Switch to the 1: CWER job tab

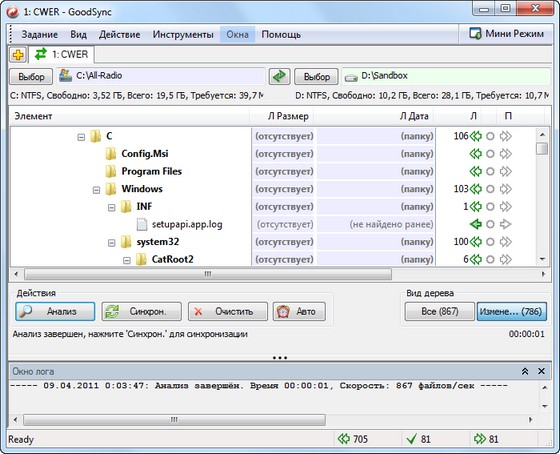(x=61, y=54)
